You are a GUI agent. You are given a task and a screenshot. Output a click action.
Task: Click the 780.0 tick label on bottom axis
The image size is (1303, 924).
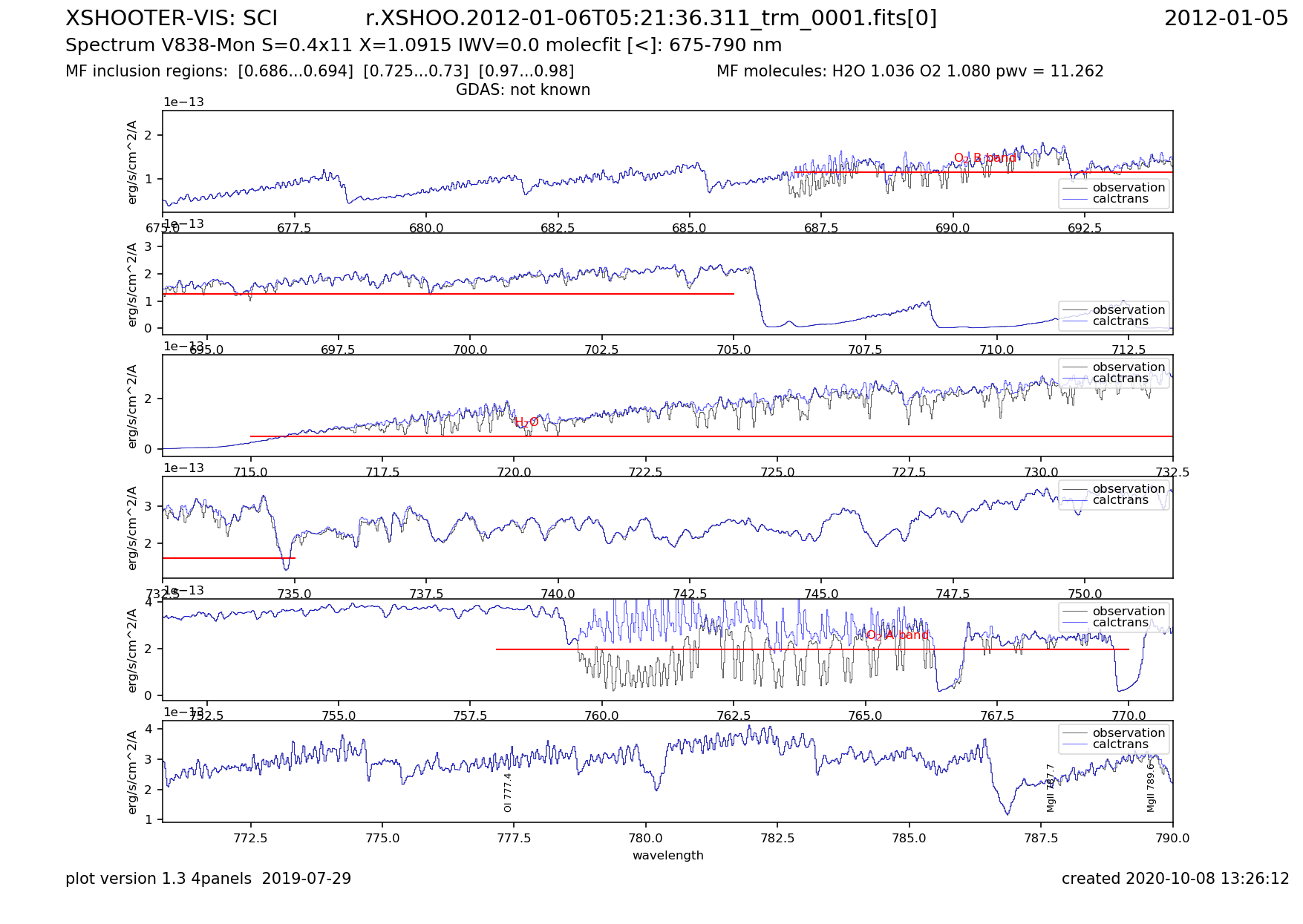click(x=645, y=838)
